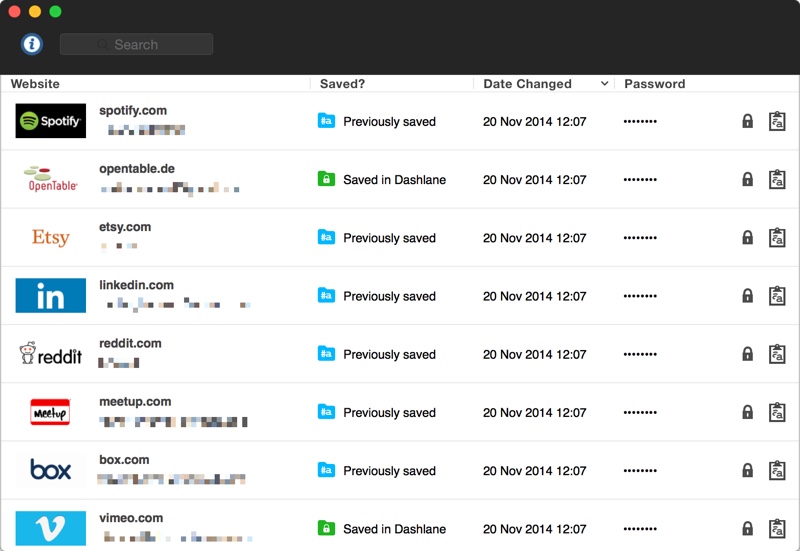Select the vimeo.com site name
800x551 pixels.
tap(131, 518)
